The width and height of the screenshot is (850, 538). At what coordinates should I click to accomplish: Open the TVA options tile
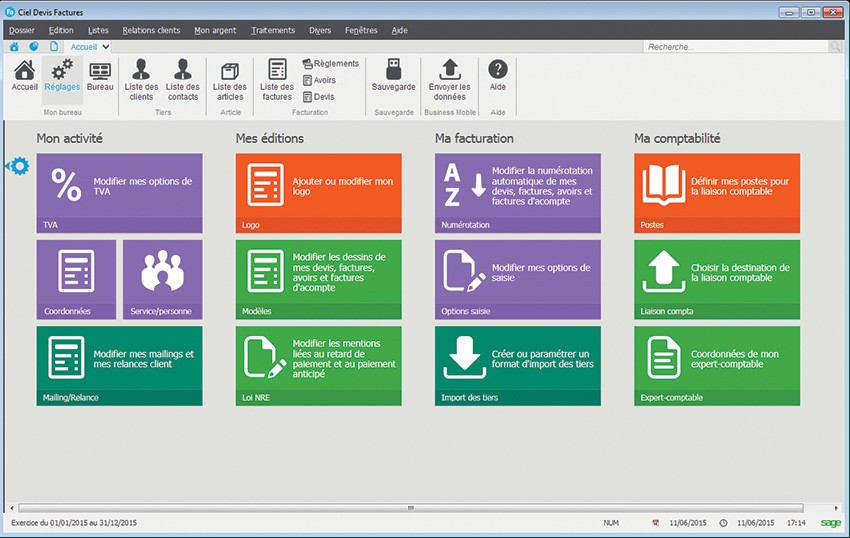click(119, 193)
